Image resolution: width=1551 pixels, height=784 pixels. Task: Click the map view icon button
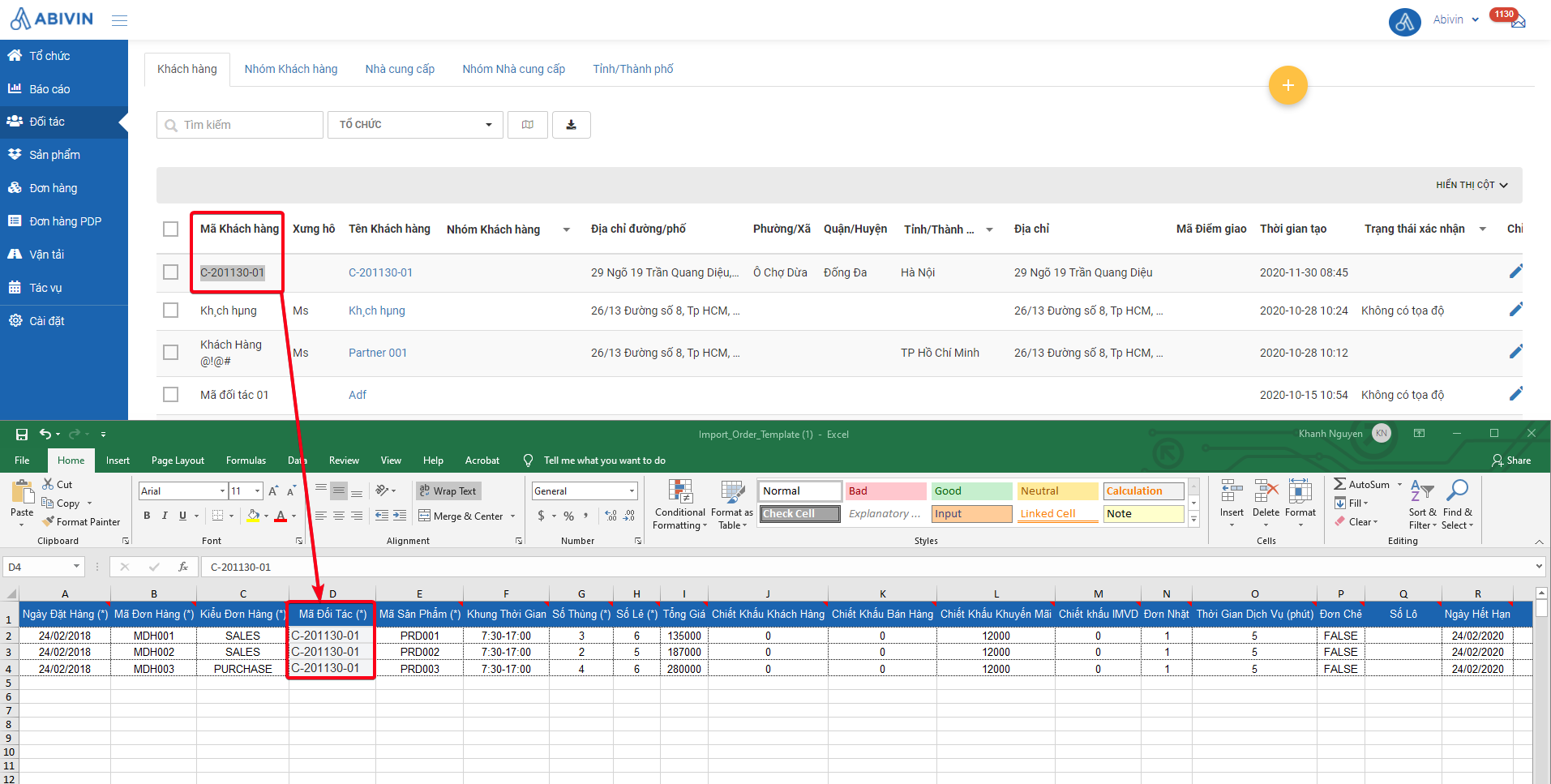click(528, 125)
